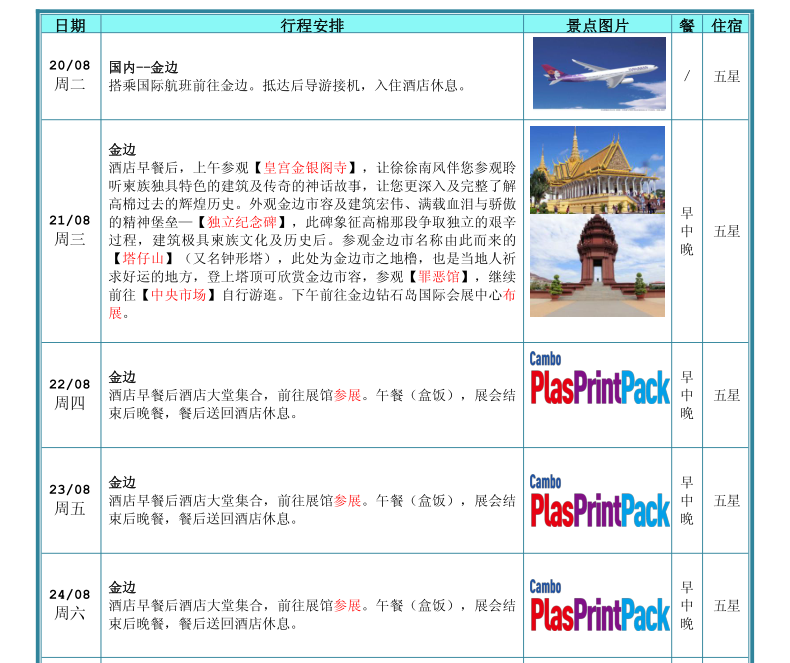
Task: Click the 金边 heading in the 23/08 row
Action: (x=122, y=482)
